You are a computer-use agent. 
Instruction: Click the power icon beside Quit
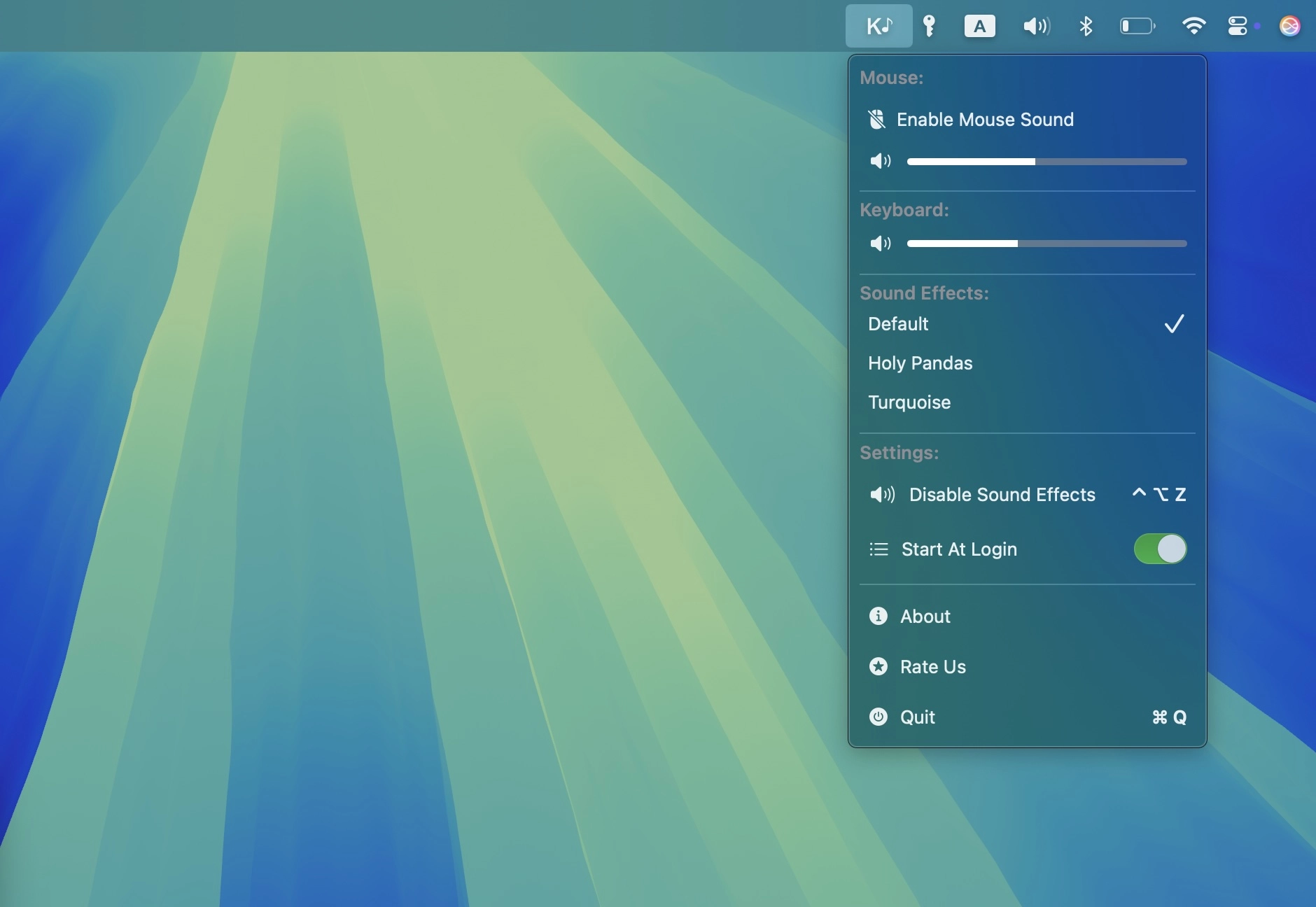point(878,717)
